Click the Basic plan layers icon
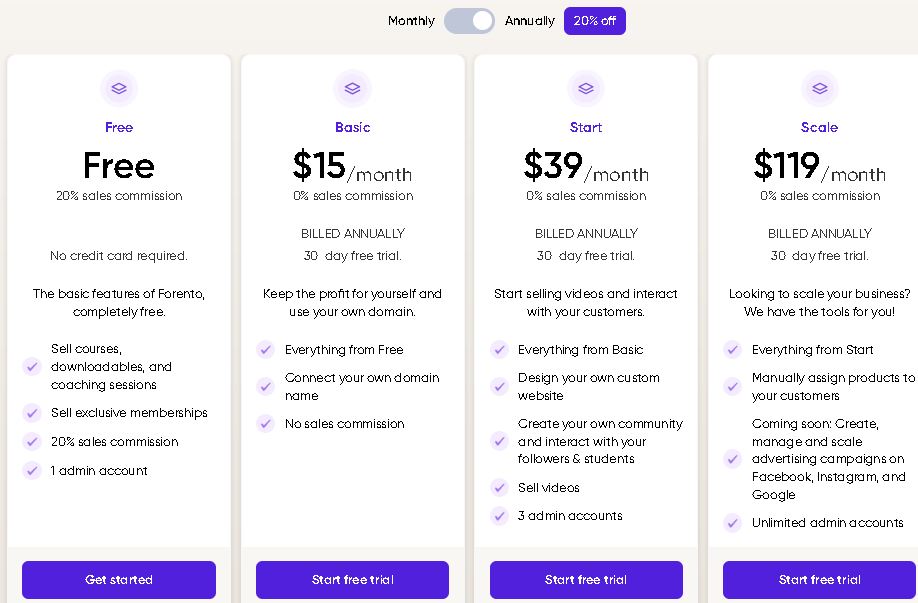 (352, 88)
